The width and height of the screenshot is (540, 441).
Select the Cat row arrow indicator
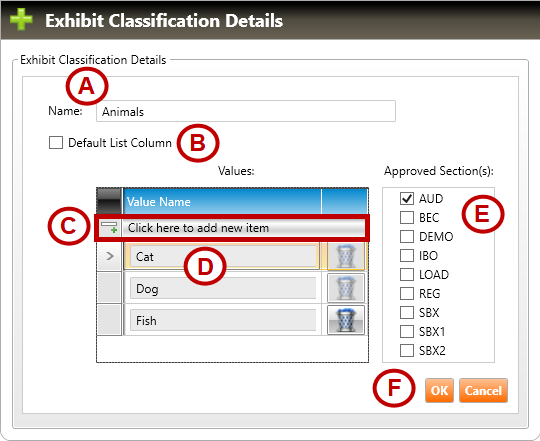110,256
